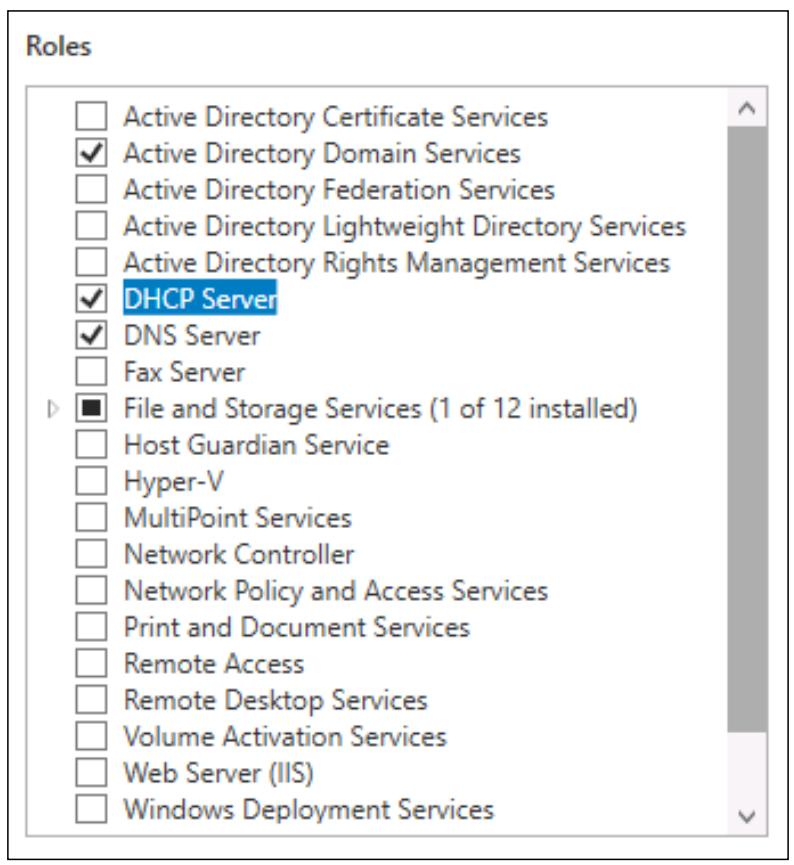Click the vertical scrollbar thumb

pos(747,430)
